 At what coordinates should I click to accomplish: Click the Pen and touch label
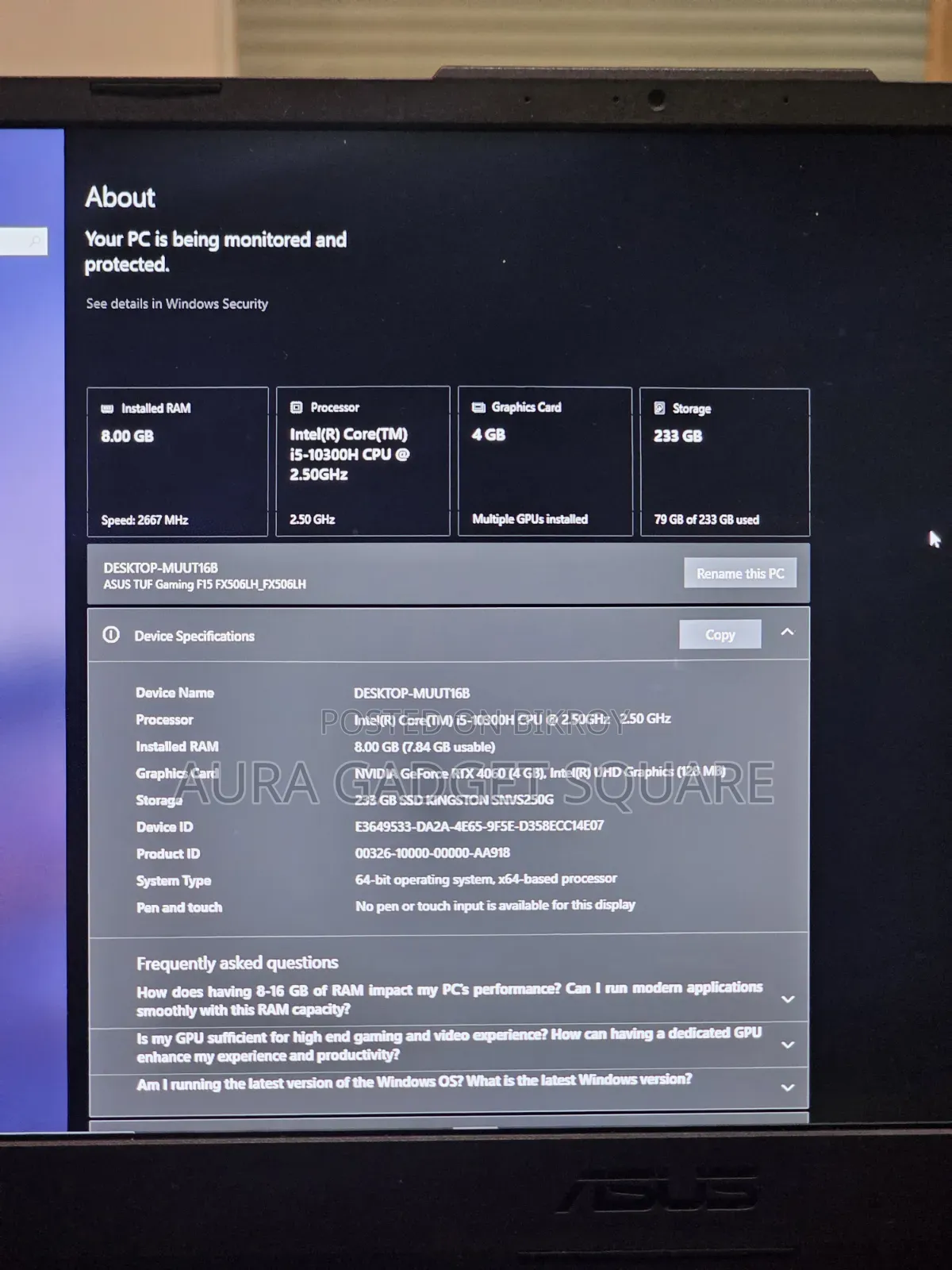click(179, 907)
